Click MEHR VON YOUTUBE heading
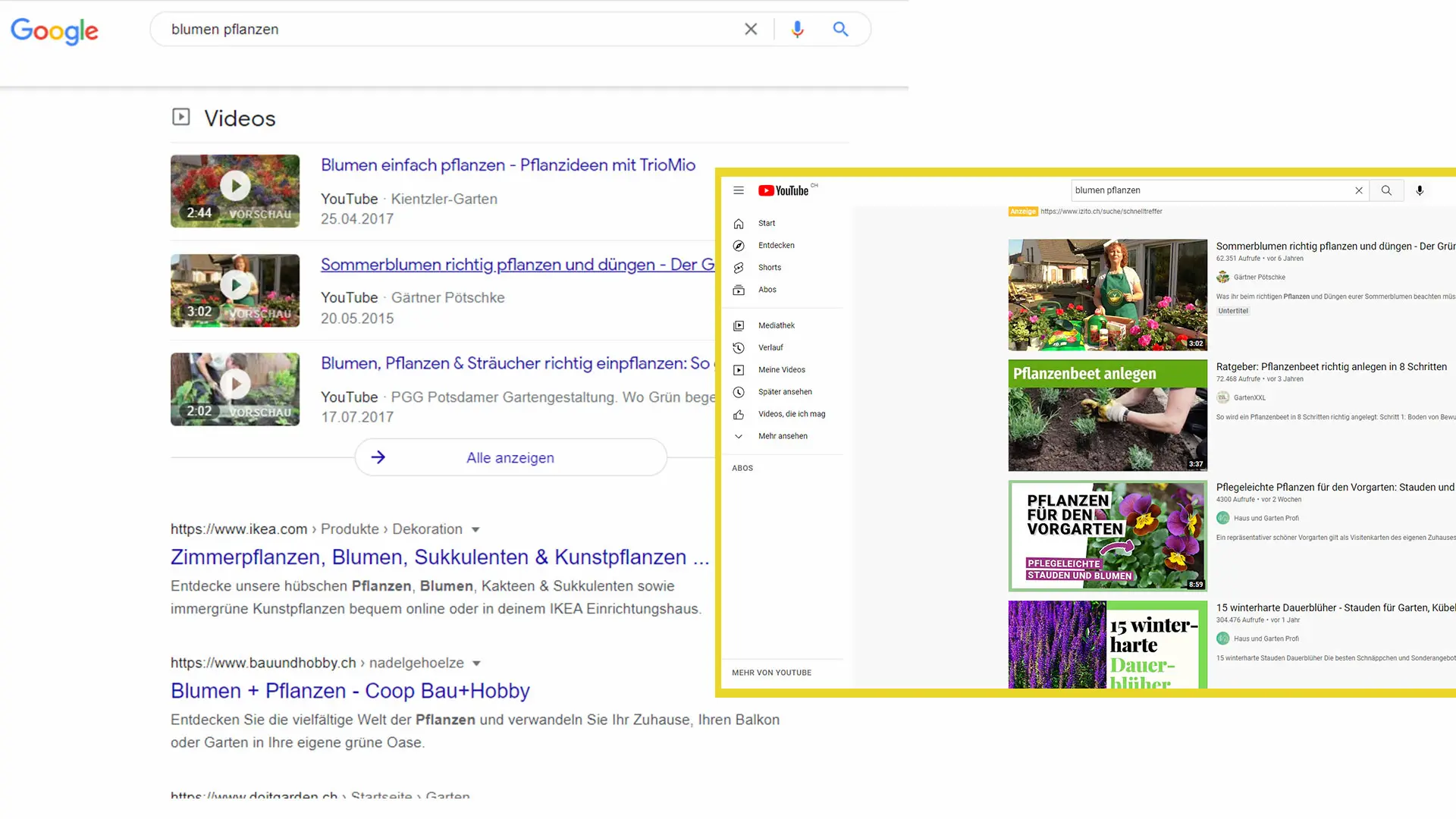The height and width of the screenshot is (819, 1456). point(771,673)
